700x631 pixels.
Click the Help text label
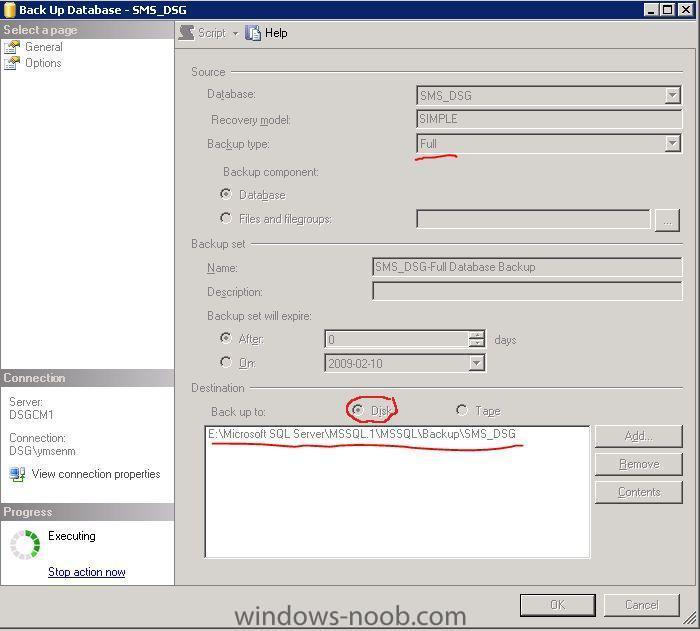tap(276, 33)
